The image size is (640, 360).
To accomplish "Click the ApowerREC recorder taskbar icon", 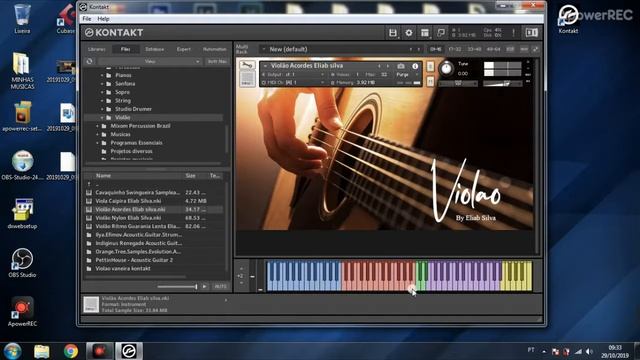I will [99, 351].
